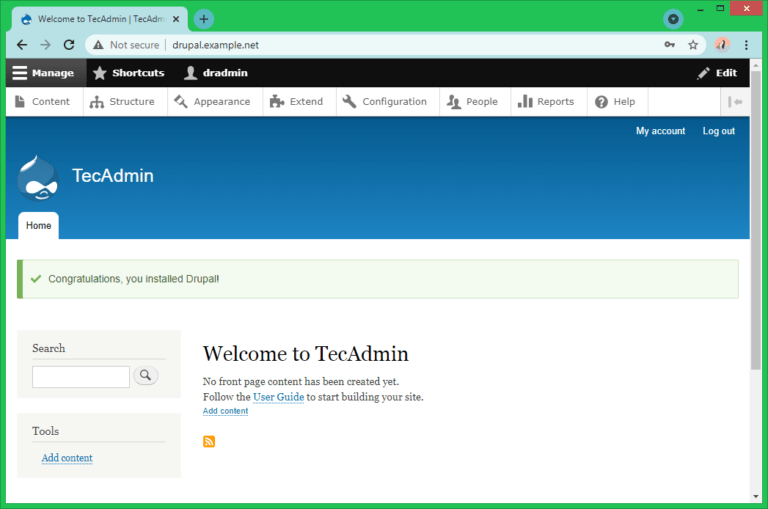Reload the page in browser
The image size is (768, 509).
69,45
